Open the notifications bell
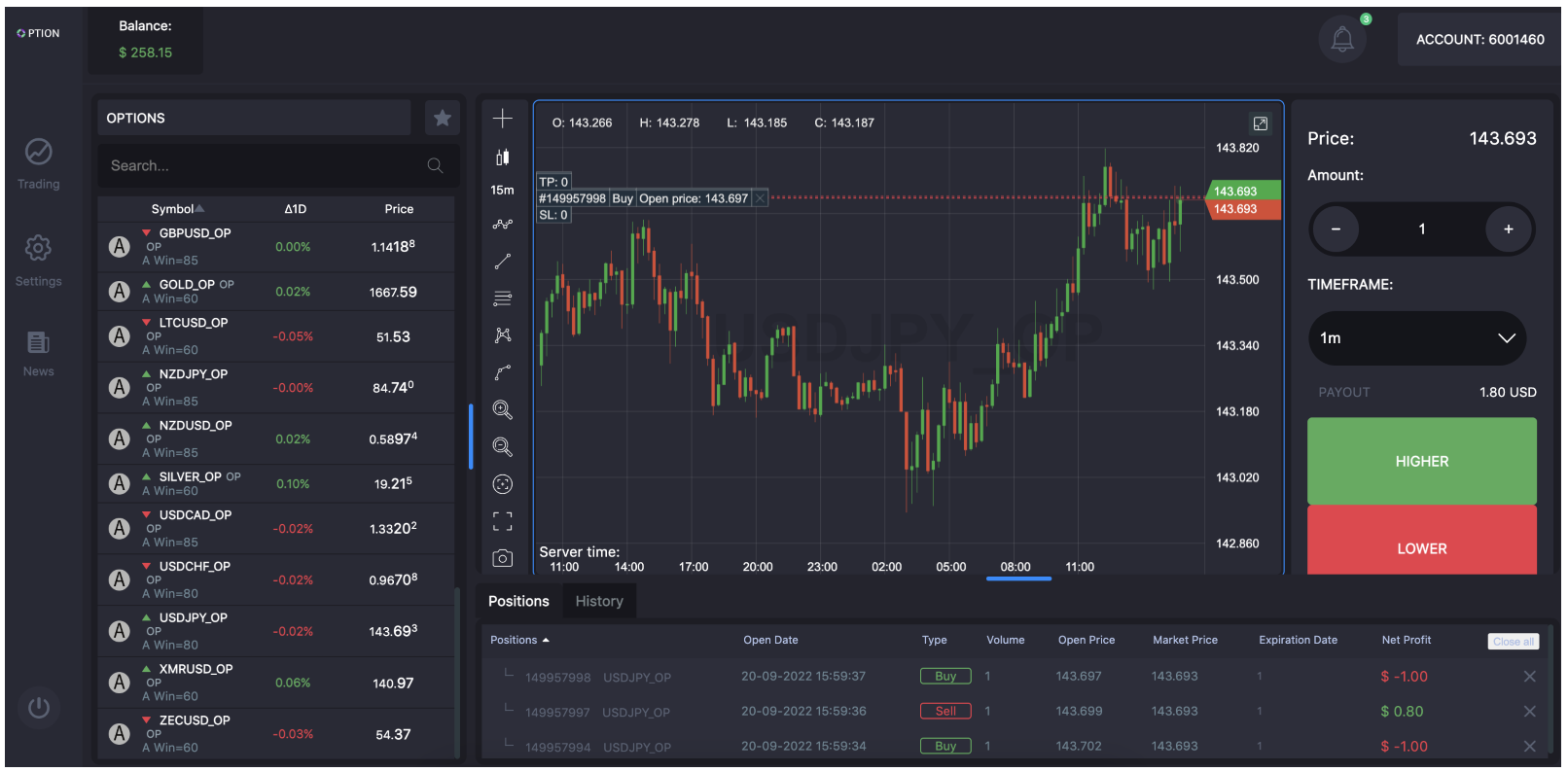The height and width of the screenshot is (772, 1568). tap(1342, 39)
